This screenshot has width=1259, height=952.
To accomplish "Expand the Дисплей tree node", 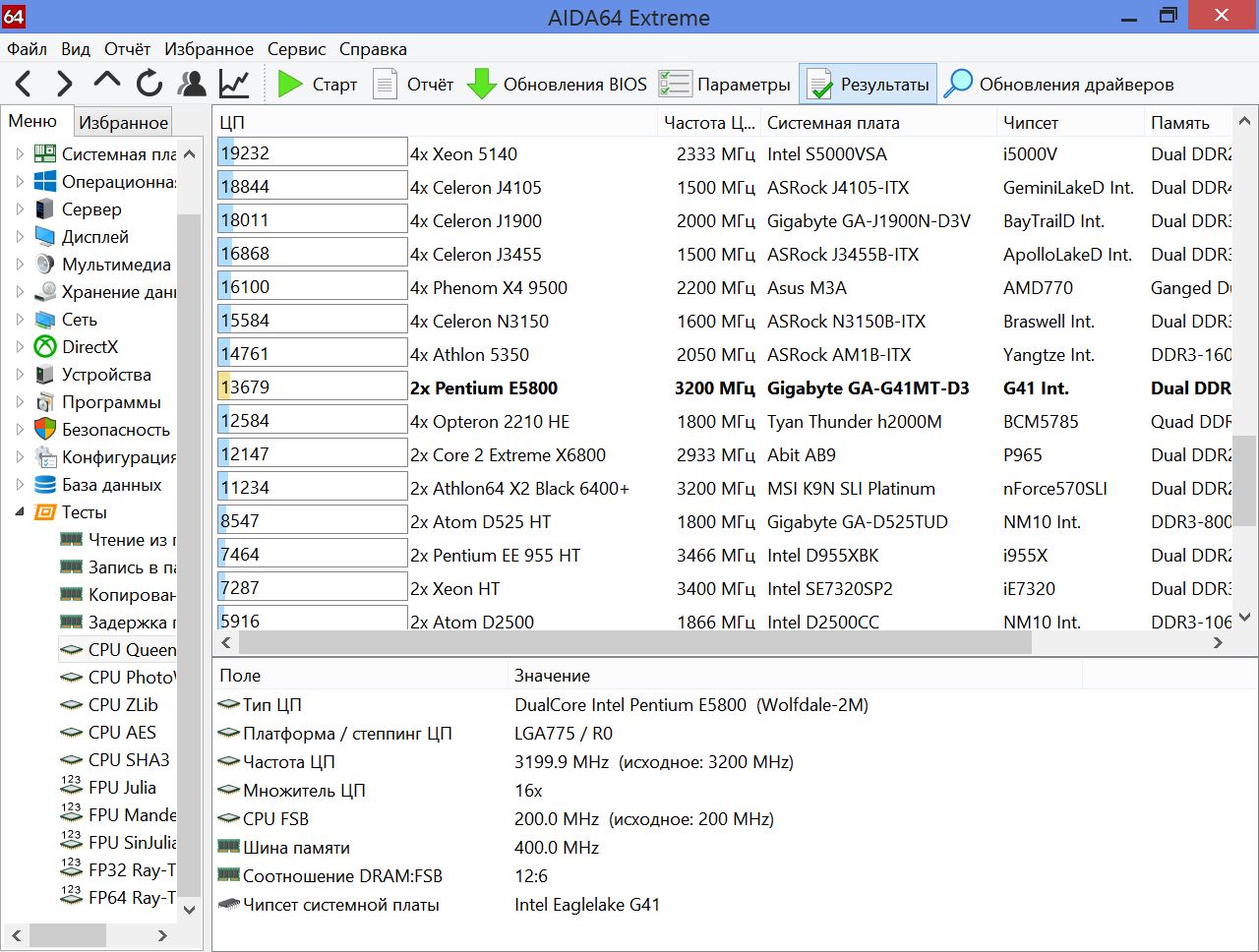I will 20,237.
